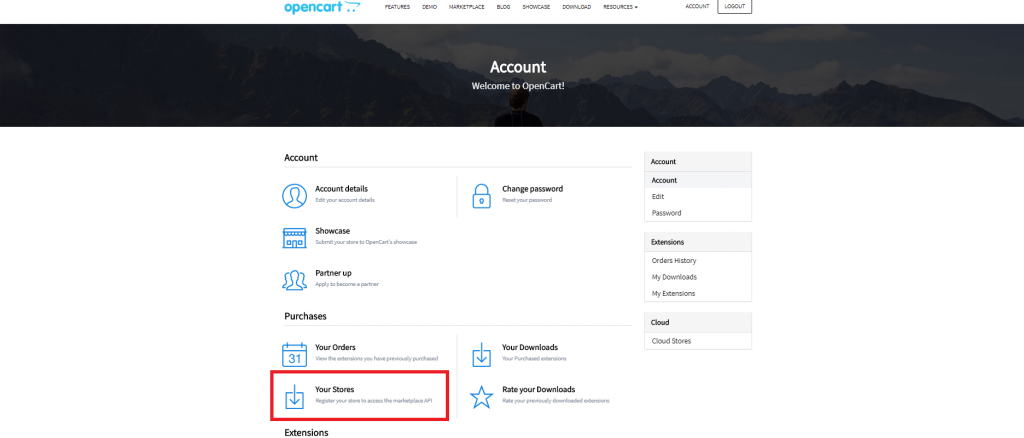Select Edit in the sidebar
Viewport: 1024px width, 438px height.
pos(697,196)
